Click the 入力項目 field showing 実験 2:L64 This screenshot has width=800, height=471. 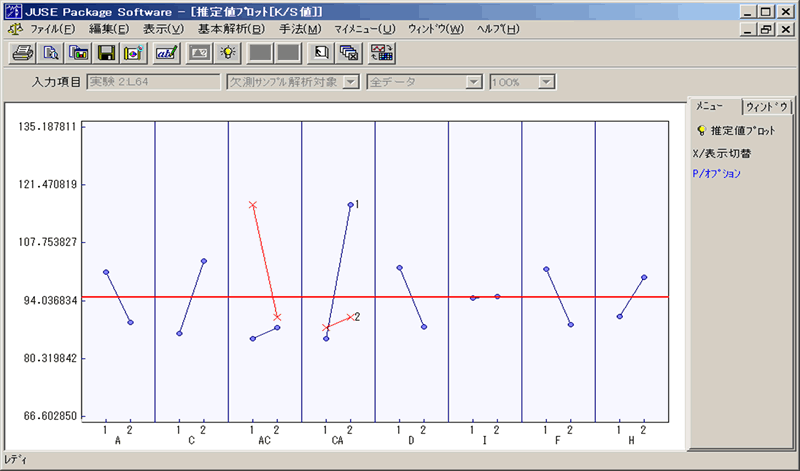(154, 82)
